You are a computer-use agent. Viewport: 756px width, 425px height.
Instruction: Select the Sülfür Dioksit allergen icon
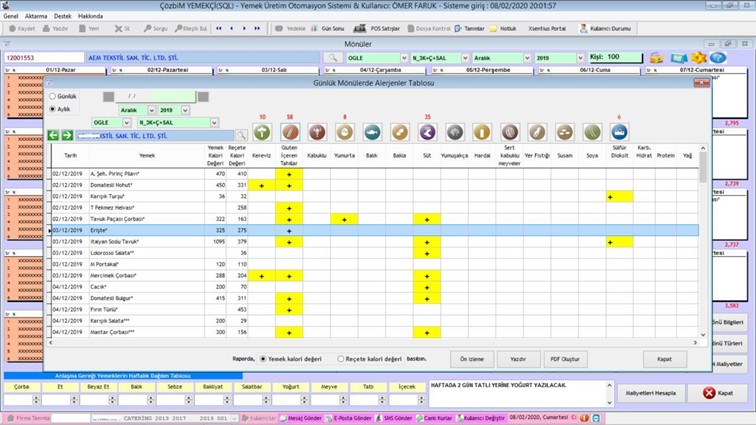[619, 133]
